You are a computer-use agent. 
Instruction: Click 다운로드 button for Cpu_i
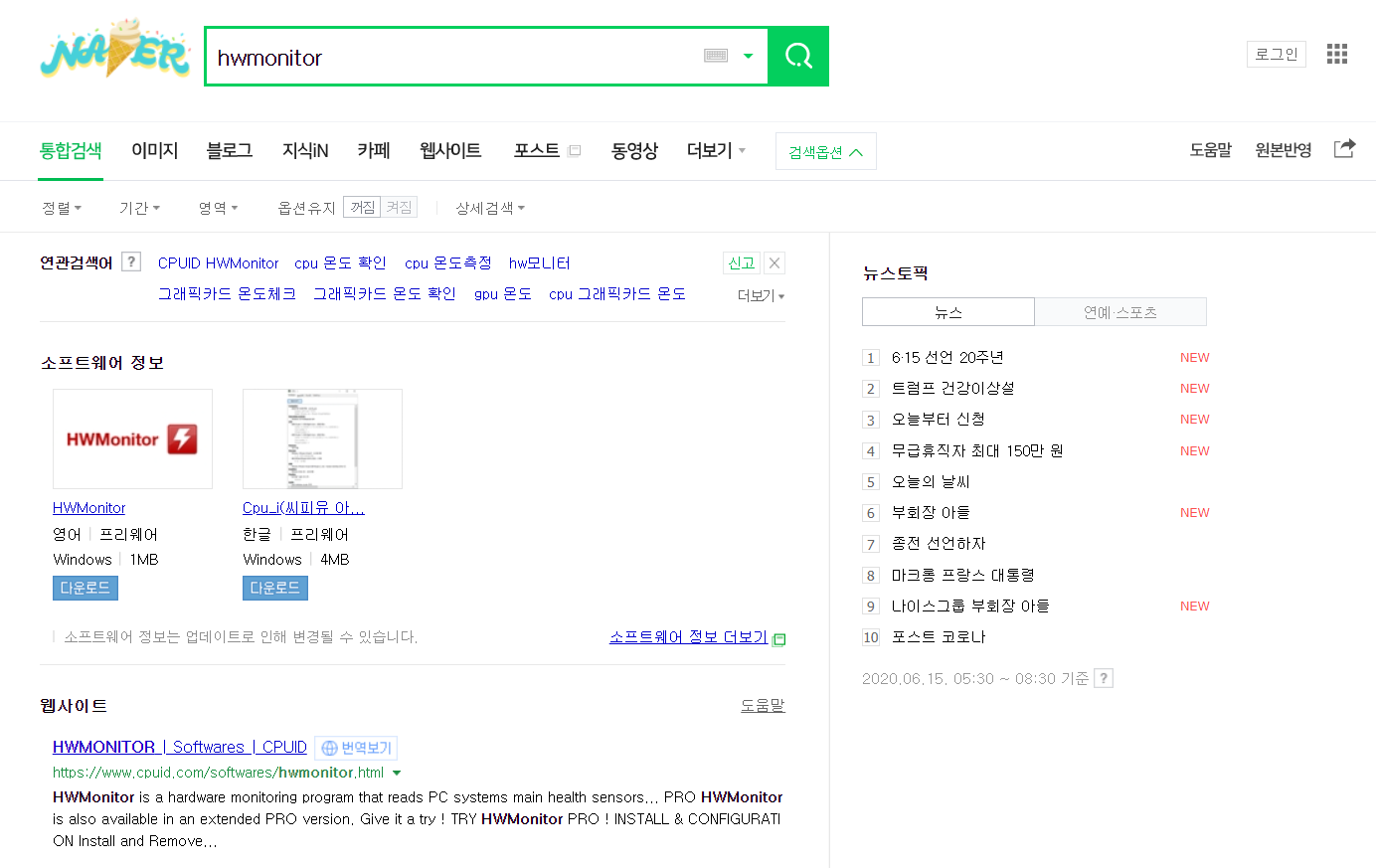[x=275, y=588]
